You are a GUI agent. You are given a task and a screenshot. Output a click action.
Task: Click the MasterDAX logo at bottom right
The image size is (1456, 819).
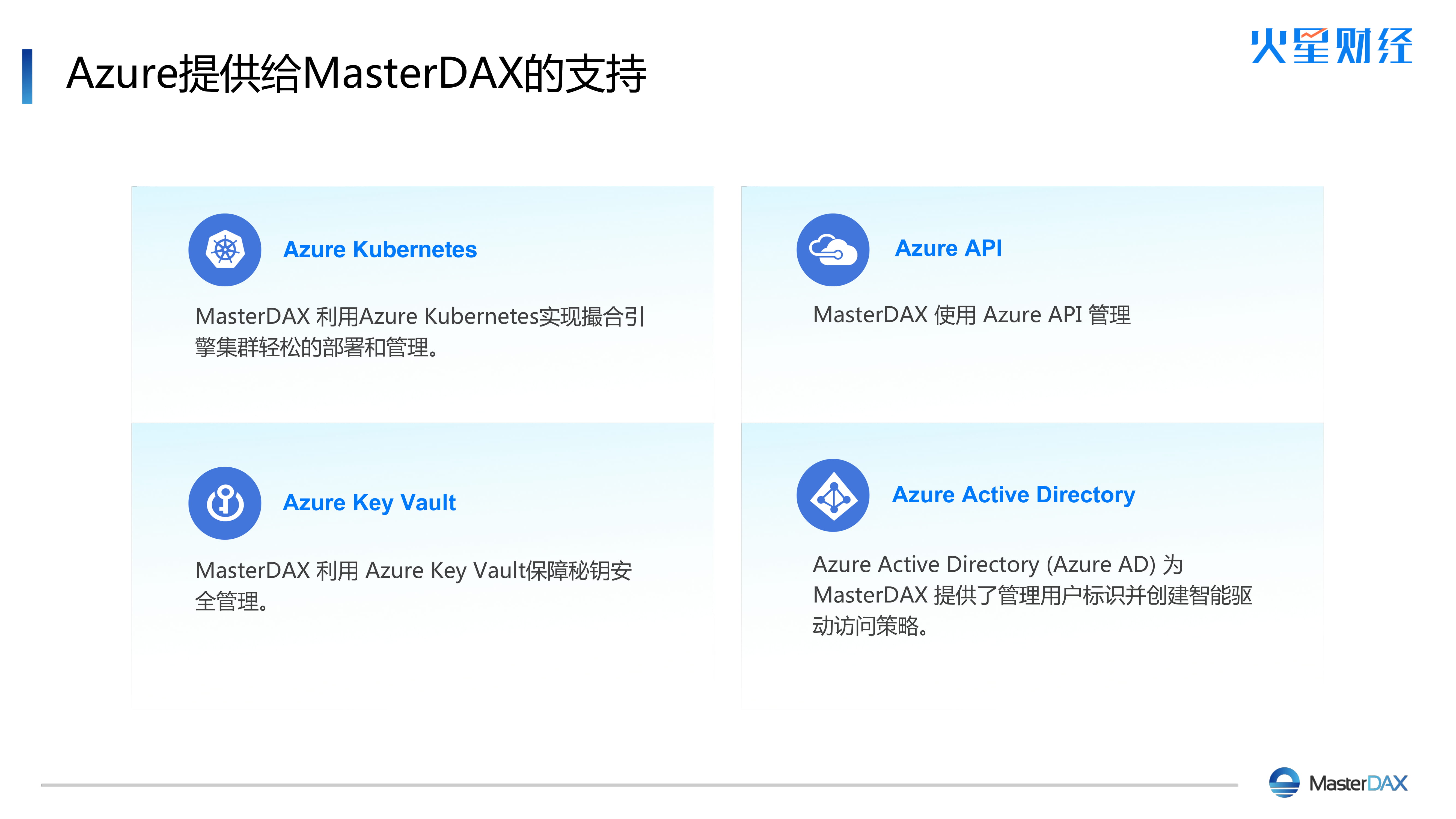[x=1338, y=783]
